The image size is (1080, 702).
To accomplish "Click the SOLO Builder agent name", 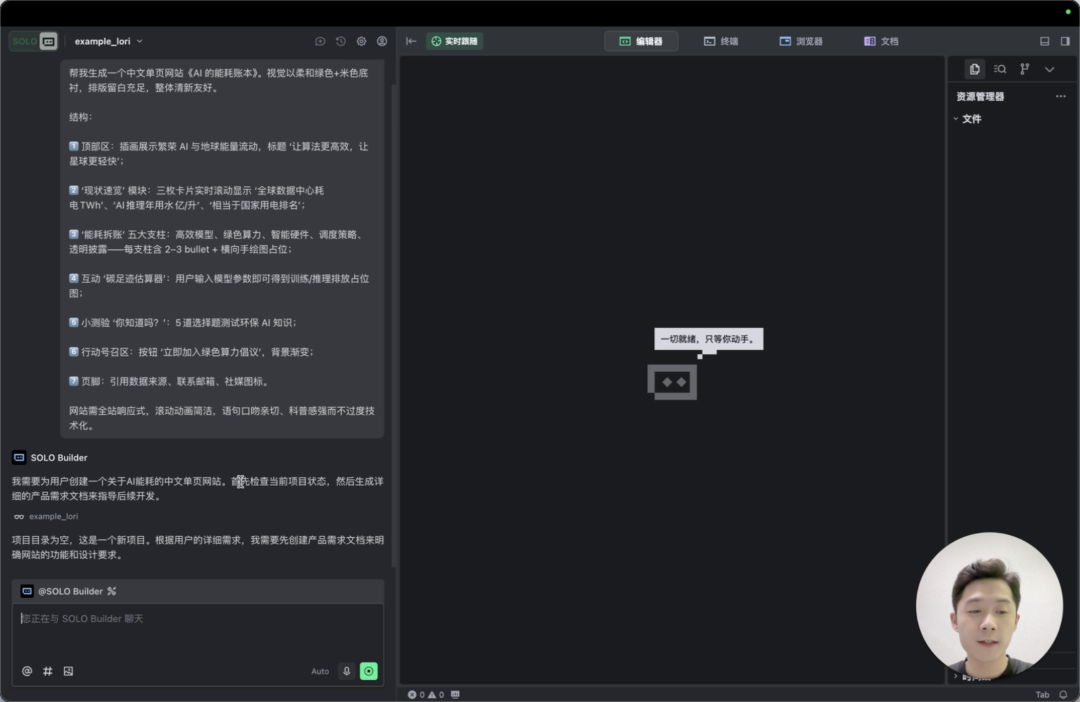I will pyautogui.click(x=59, y=457).
